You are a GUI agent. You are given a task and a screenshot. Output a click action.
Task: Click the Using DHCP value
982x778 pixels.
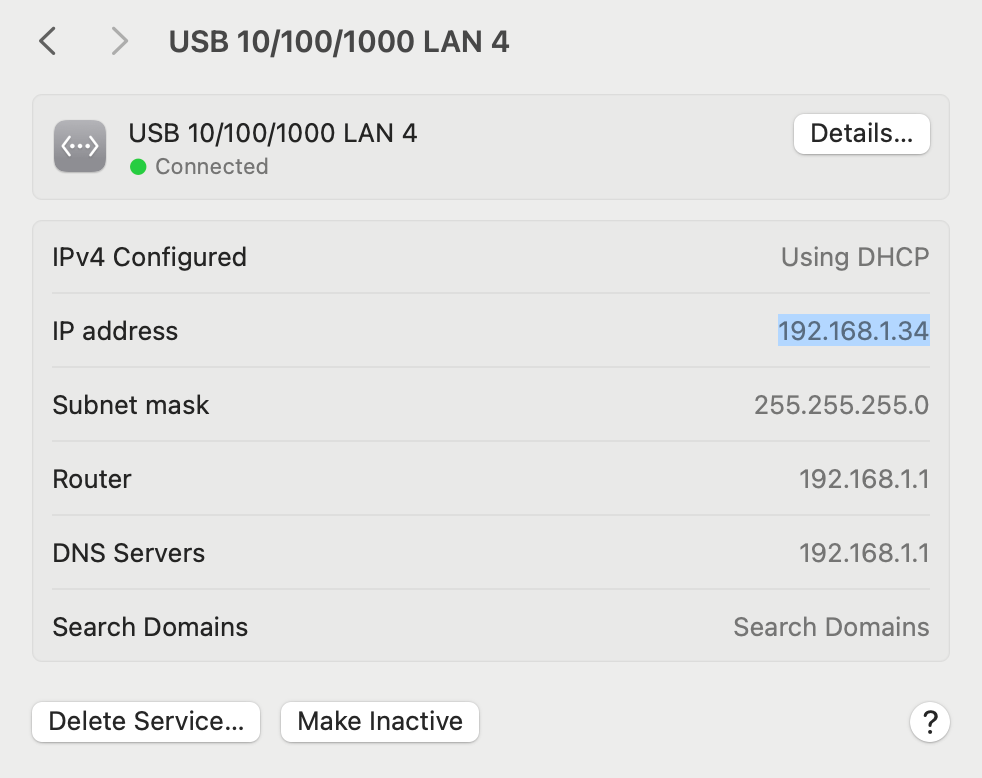854,257
